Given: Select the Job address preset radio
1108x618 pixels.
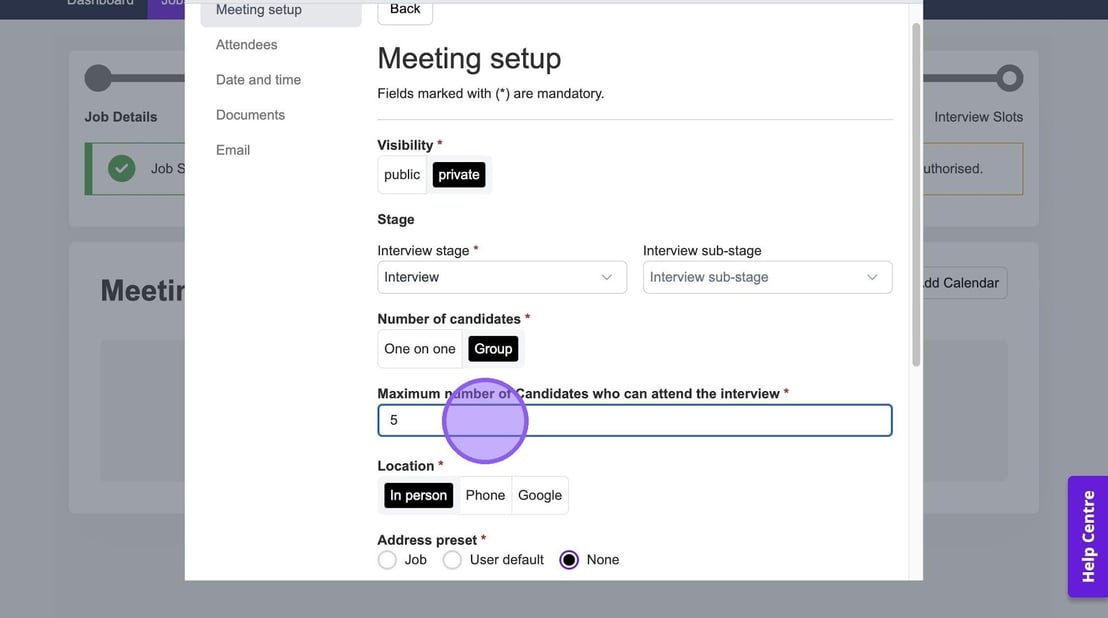Looking at the screenshot, I should tap(387, 560).
